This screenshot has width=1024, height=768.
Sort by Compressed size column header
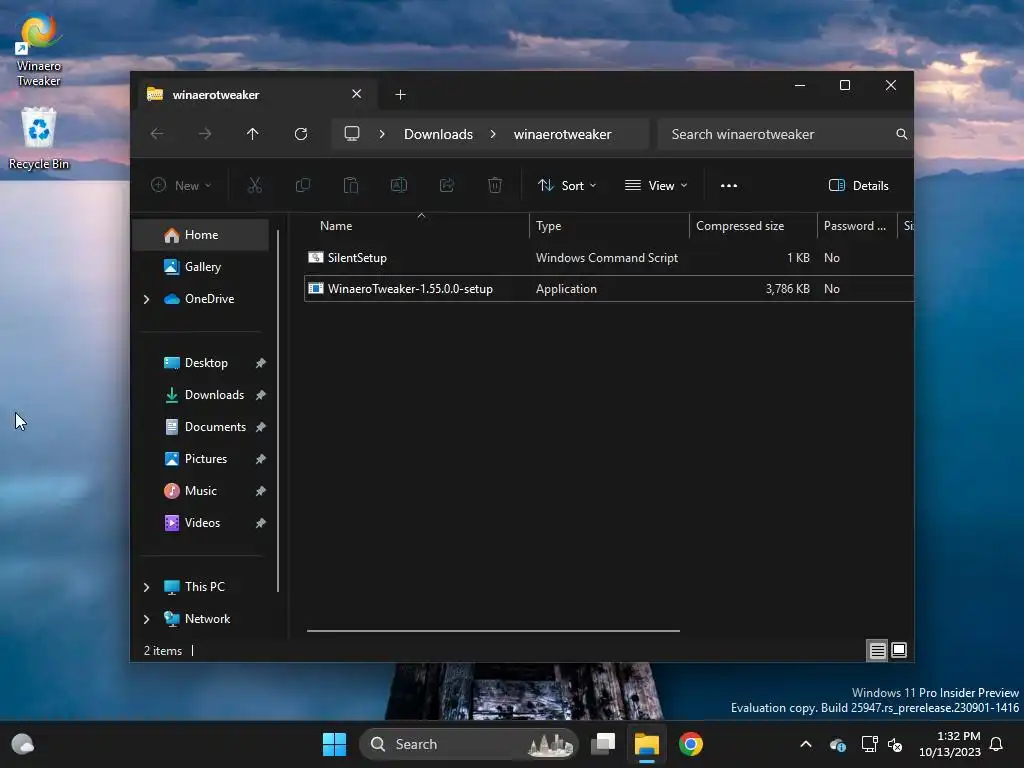[x=754, y=225]
